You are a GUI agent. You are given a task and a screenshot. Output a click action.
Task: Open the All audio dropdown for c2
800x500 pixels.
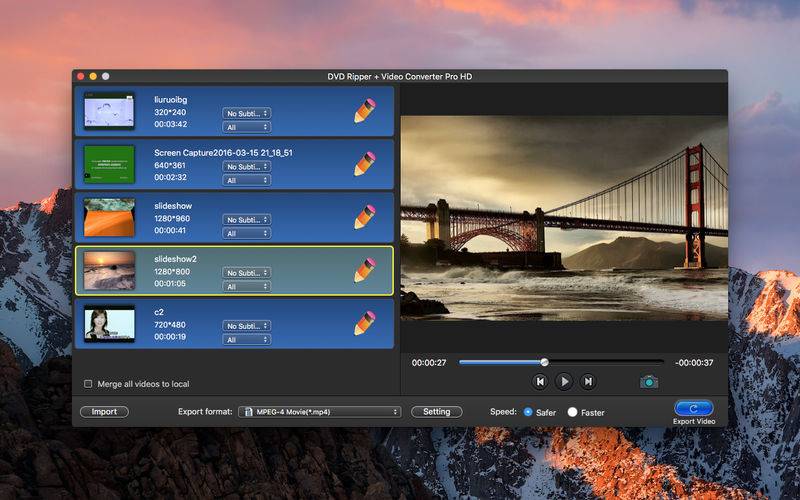[246, 339]
